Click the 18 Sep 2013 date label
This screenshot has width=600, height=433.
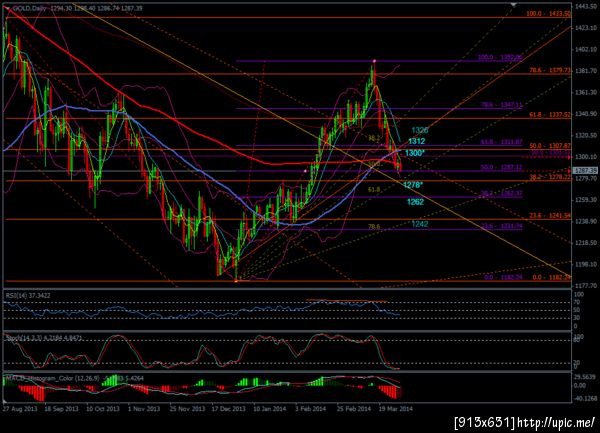pyautogui.click(x=61, y=409)
